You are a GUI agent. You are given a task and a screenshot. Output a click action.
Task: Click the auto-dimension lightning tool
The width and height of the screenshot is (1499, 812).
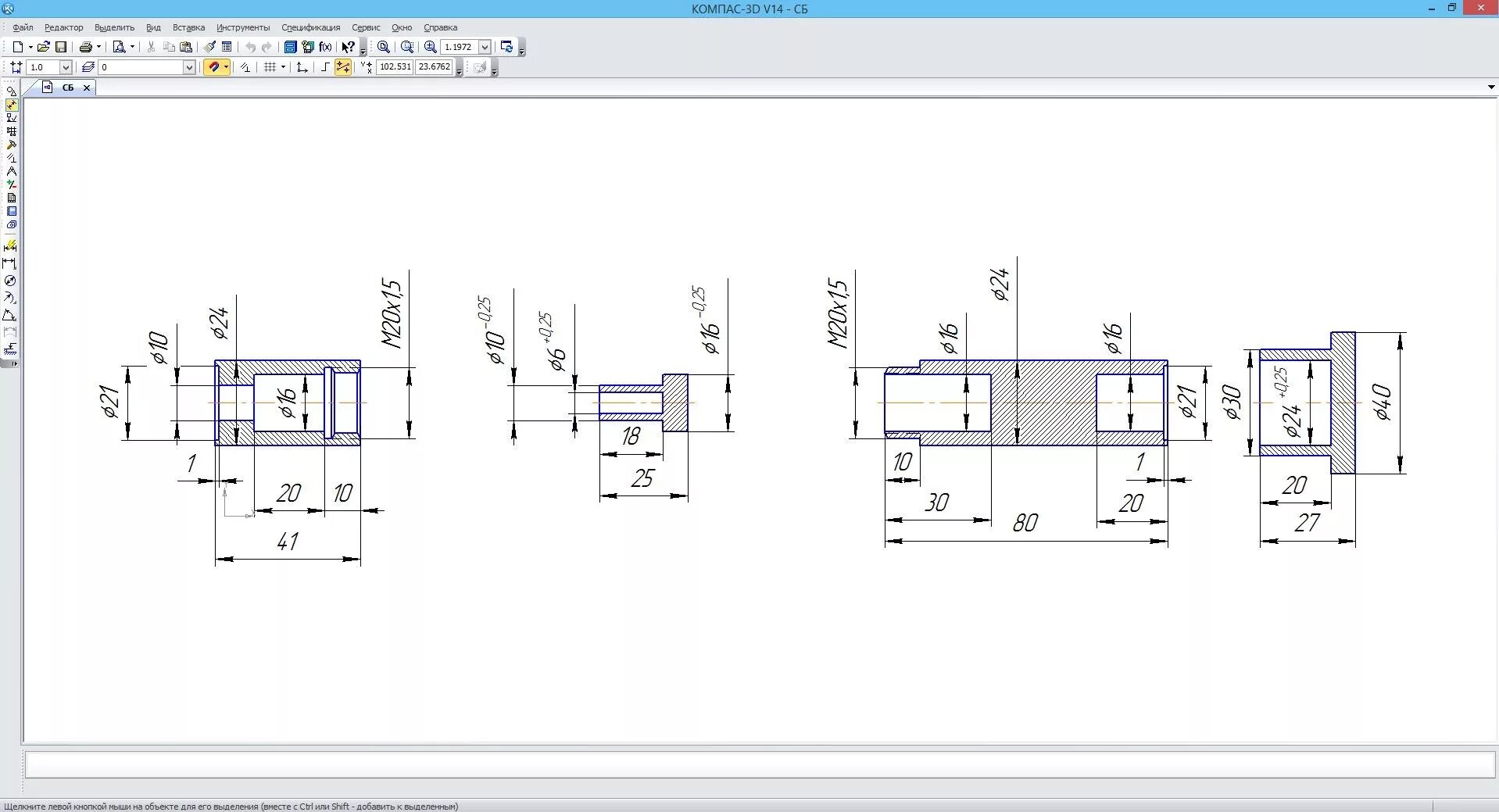(x=10, y=246)
